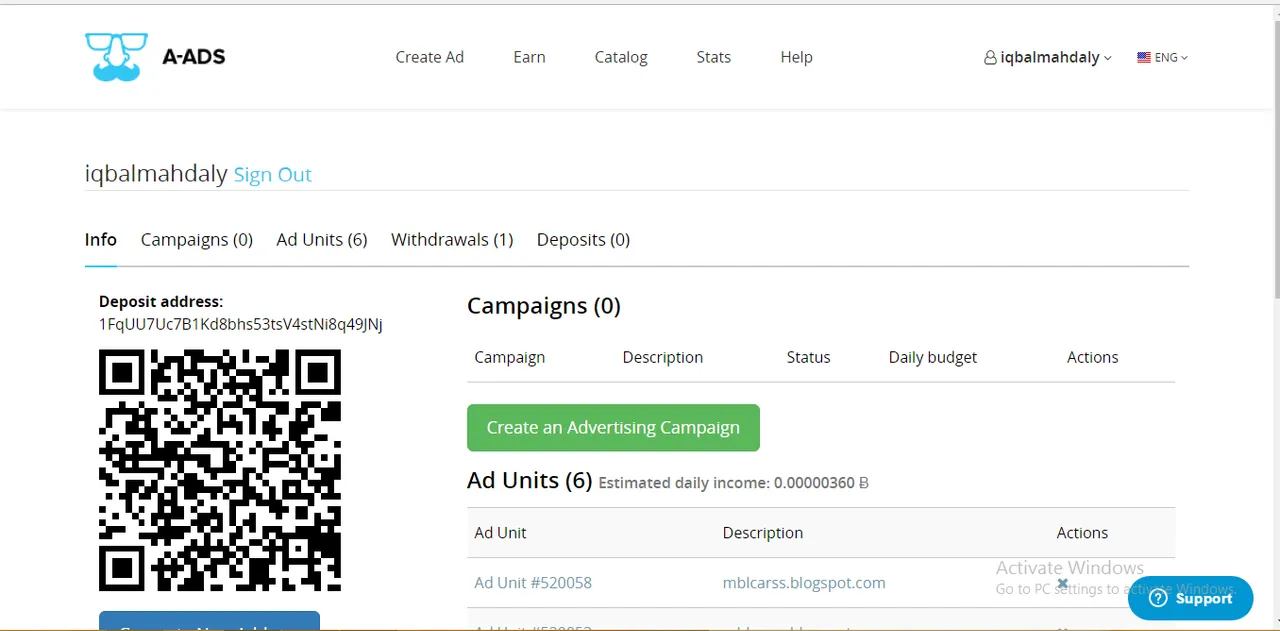This screenshot has width=1280, height=631.
Task: Open Ad Unit #520058 link
Action: click(x=533, y=583)
